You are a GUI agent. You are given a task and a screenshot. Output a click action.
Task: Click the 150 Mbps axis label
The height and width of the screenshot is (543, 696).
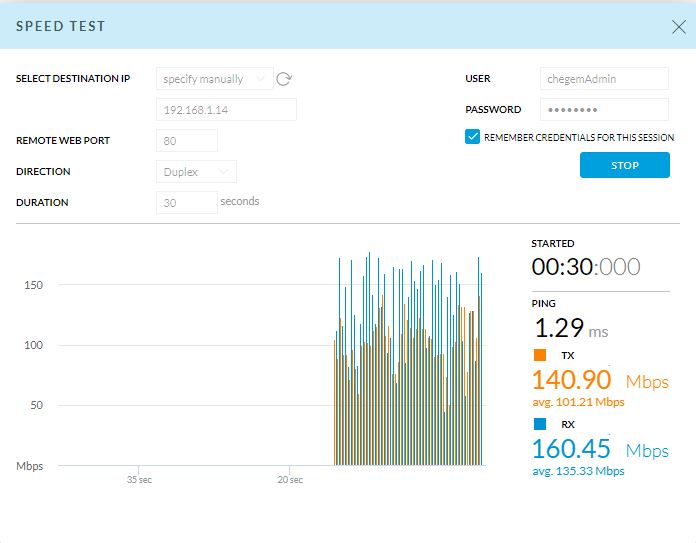coord(34,285)
